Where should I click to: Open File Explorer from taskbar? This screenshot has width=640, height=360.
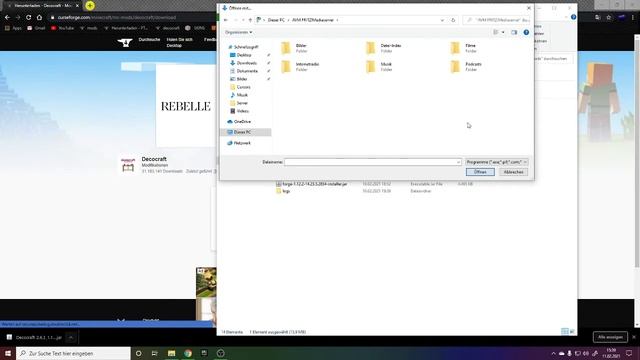[x=171, y=353]
